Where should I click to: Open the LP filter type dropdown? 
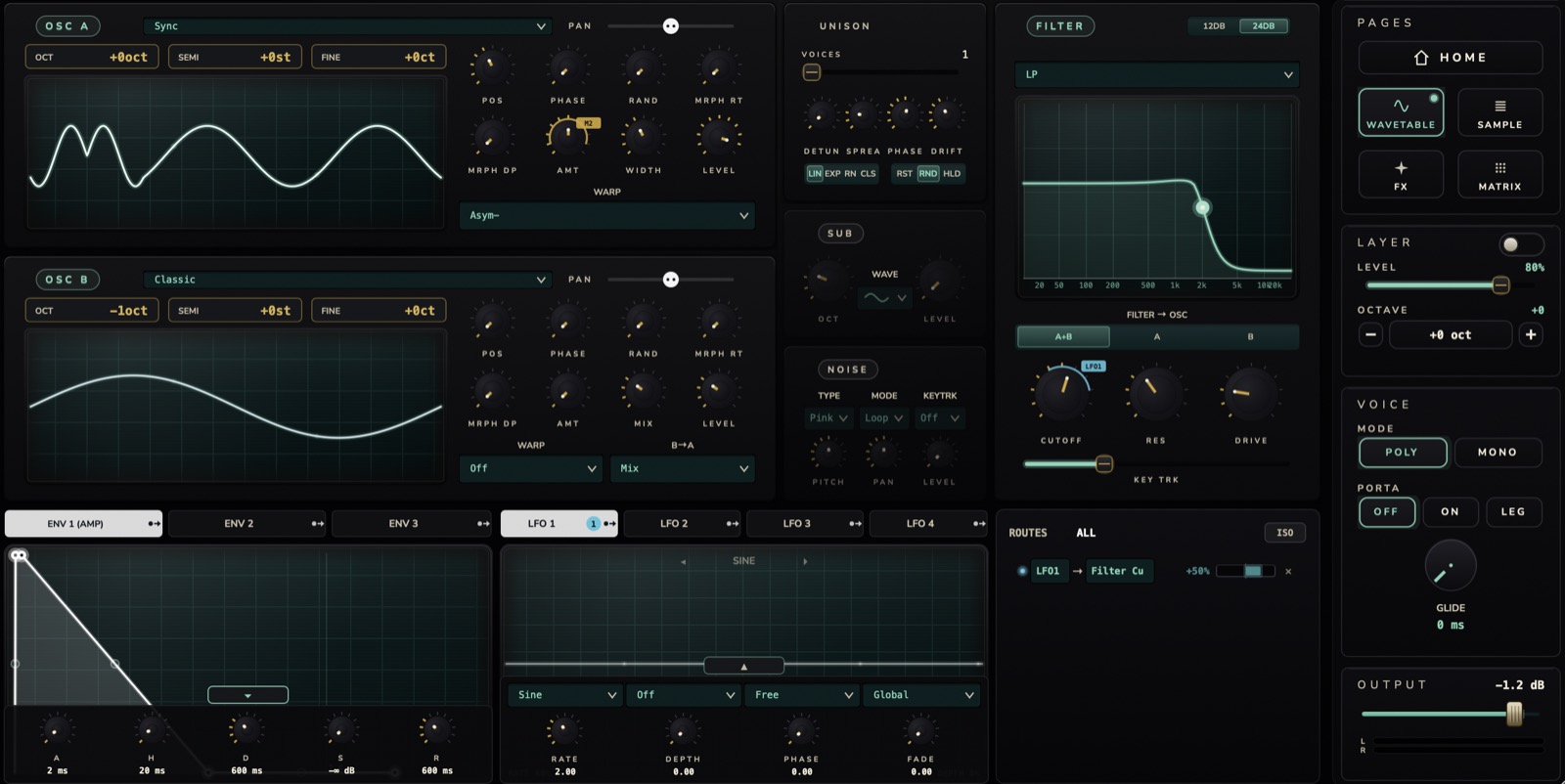(x=1157, y=74)
